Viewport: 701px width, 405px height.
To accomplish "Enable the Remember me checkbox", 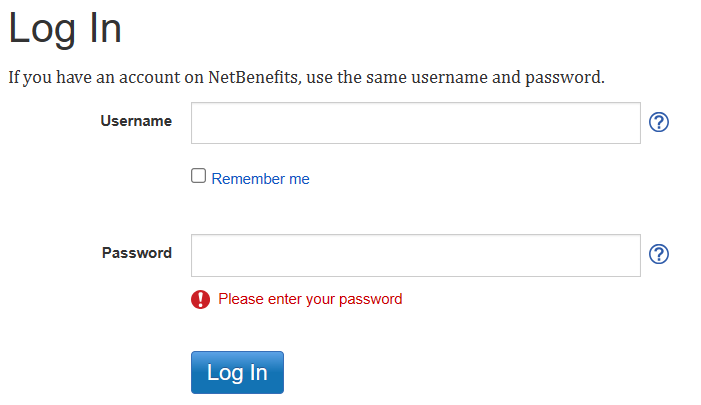I will pyautogui.click(x=199, y=177).
